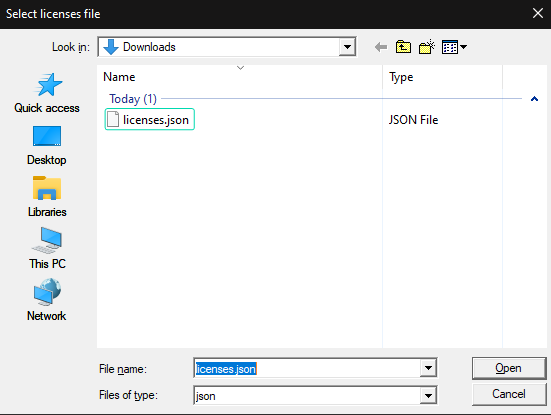Sort files by the Name column
The width and height of the screenshot is (551, 415).
point(240,77)
